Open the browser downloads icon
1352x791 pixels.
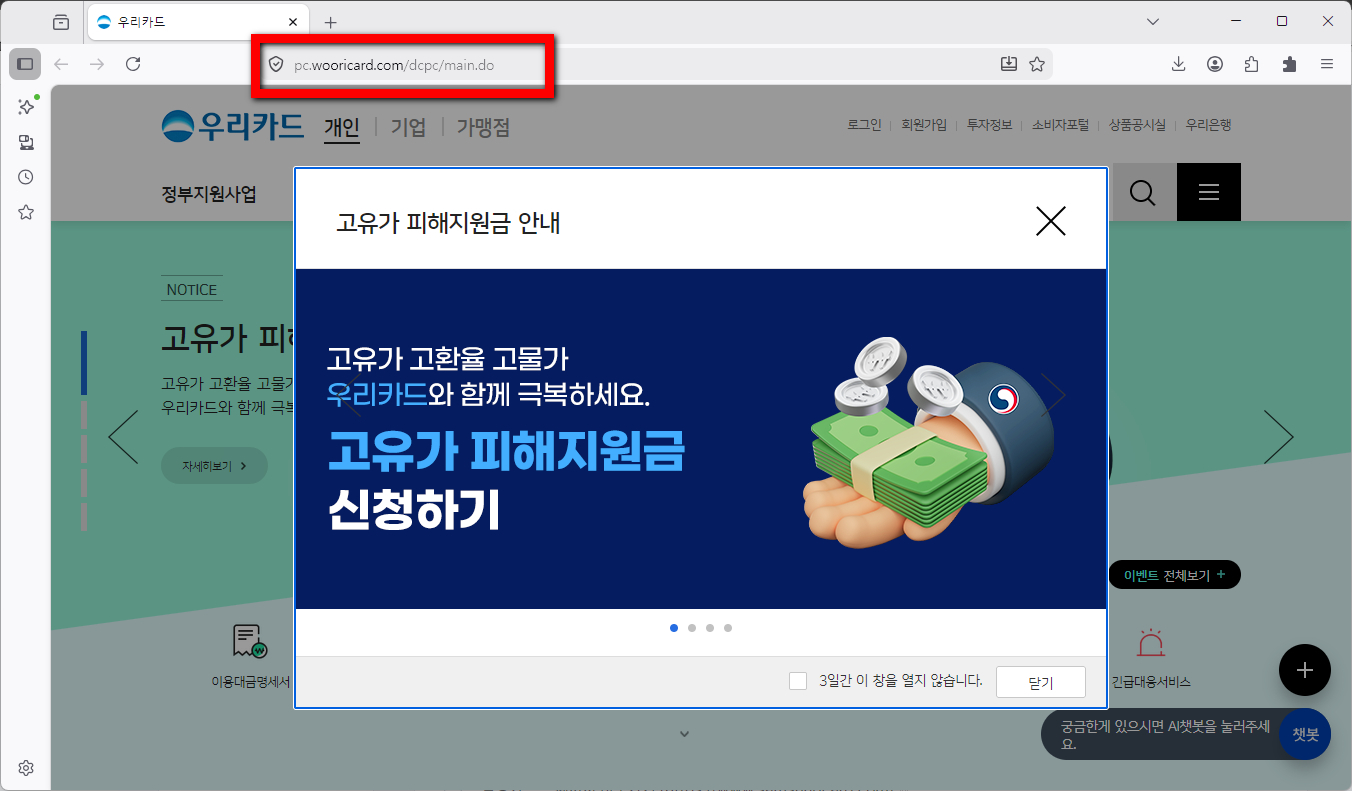1178,63
